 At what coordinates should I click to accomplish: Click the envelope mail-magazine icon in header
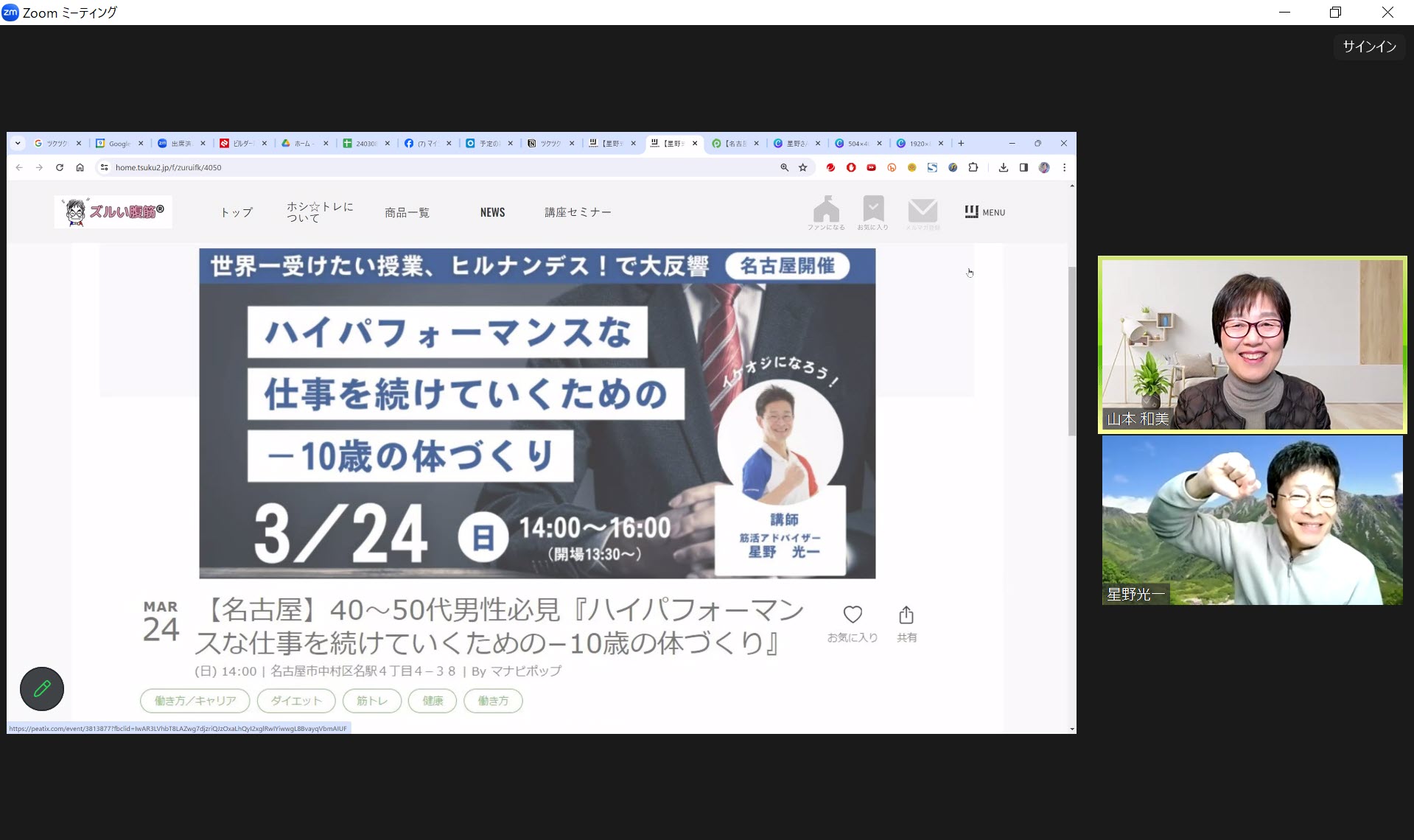pos(923,211)
